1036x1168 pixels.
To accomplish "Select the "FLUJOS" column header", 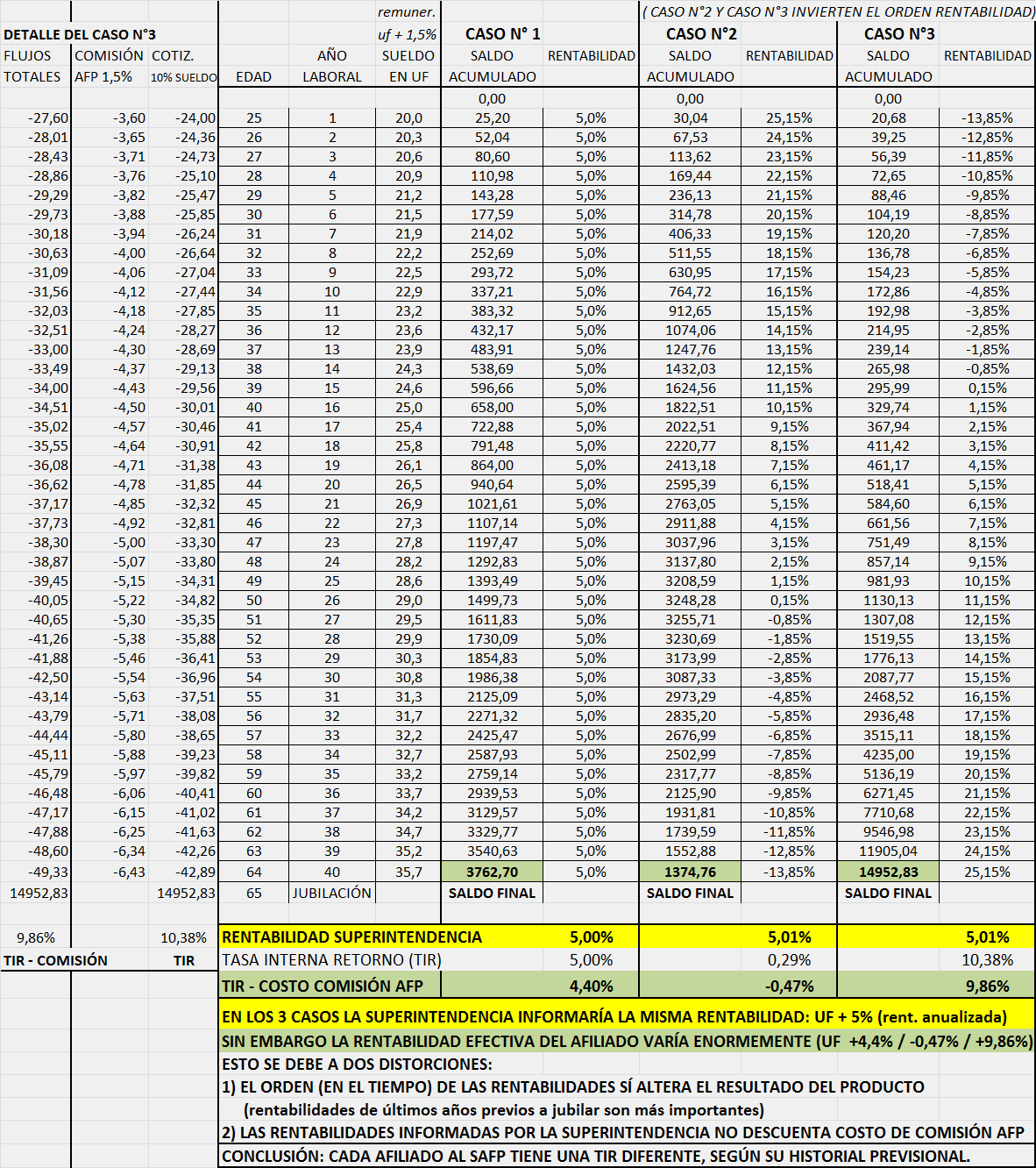I will coord(28,55).
